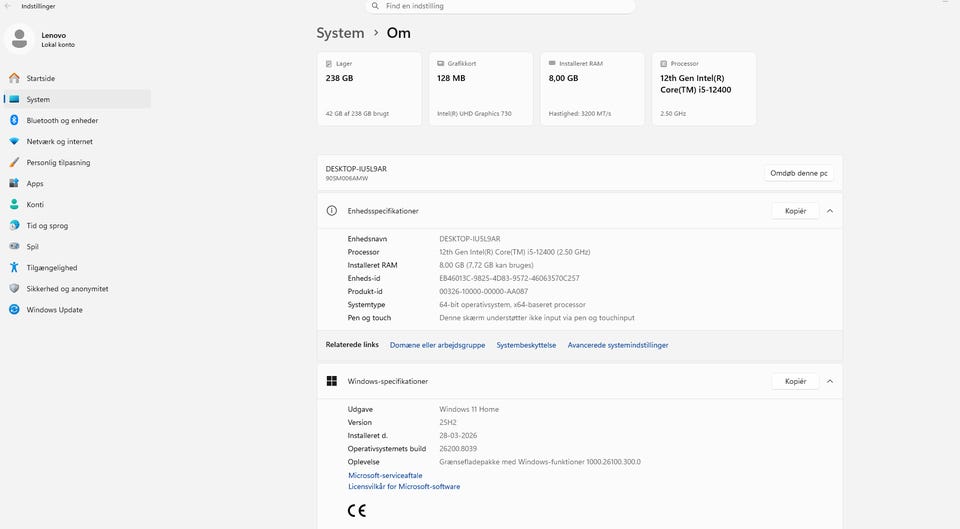The height and width of the screenshot is (529, 960).
Task: Click the Microsoft-serviceaftale link
Action: tap(385, 476)
